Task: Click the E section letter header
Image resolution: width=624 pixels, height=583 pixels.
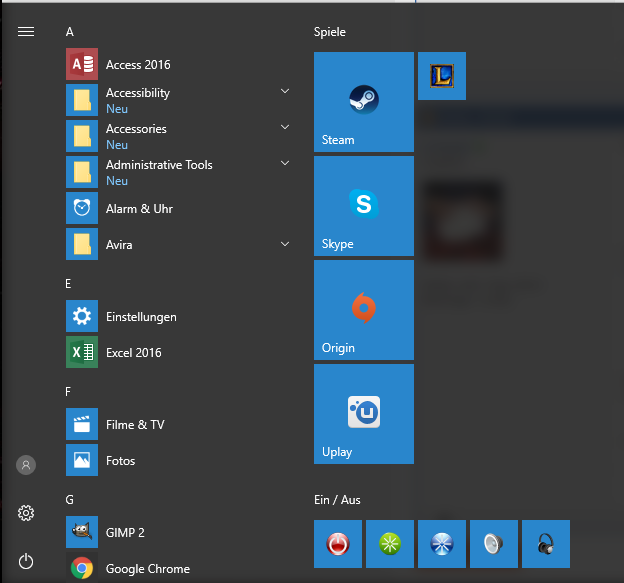Action: (68, 284)
